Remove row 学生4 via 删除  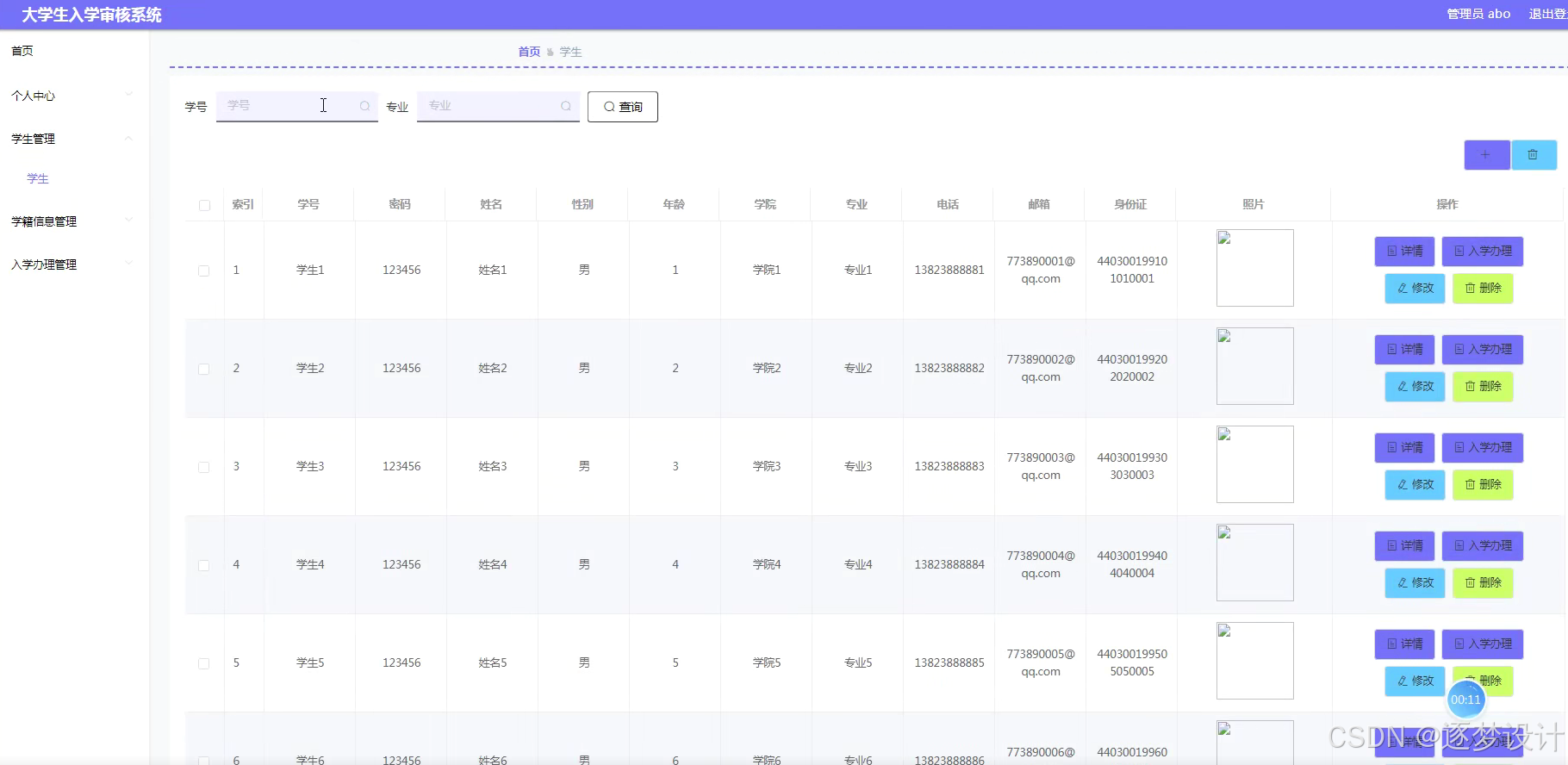(x=1483, y=583)
